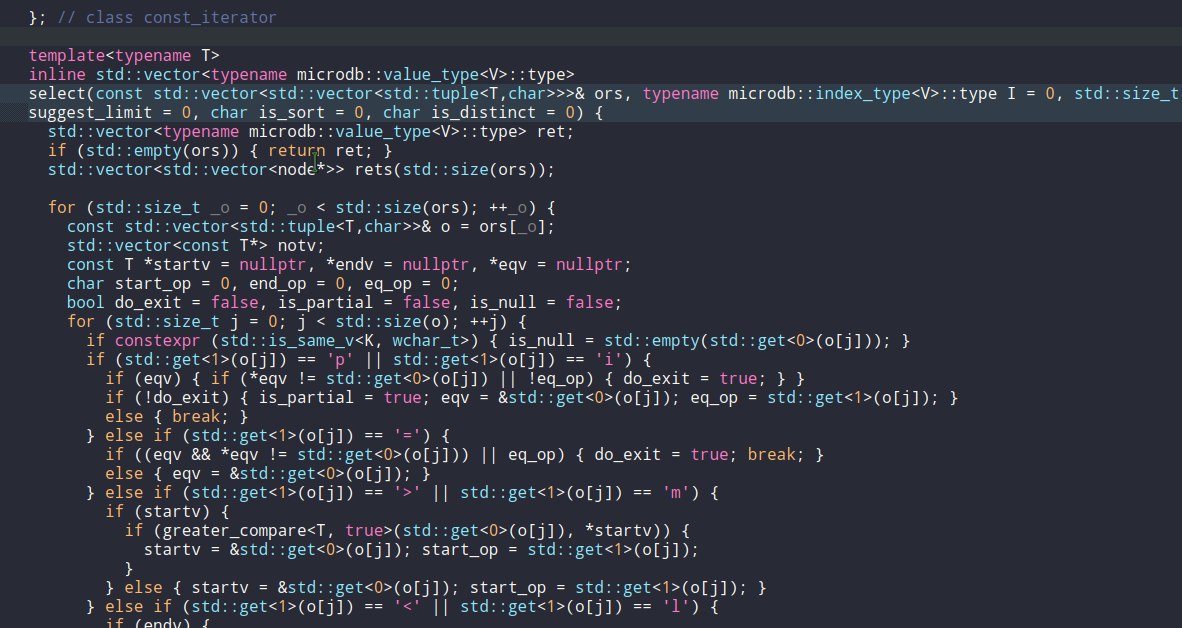Click the 'l' character literal
This screenshot has height=628, width=1182.
pyautogui.click(x=675, y=606)
